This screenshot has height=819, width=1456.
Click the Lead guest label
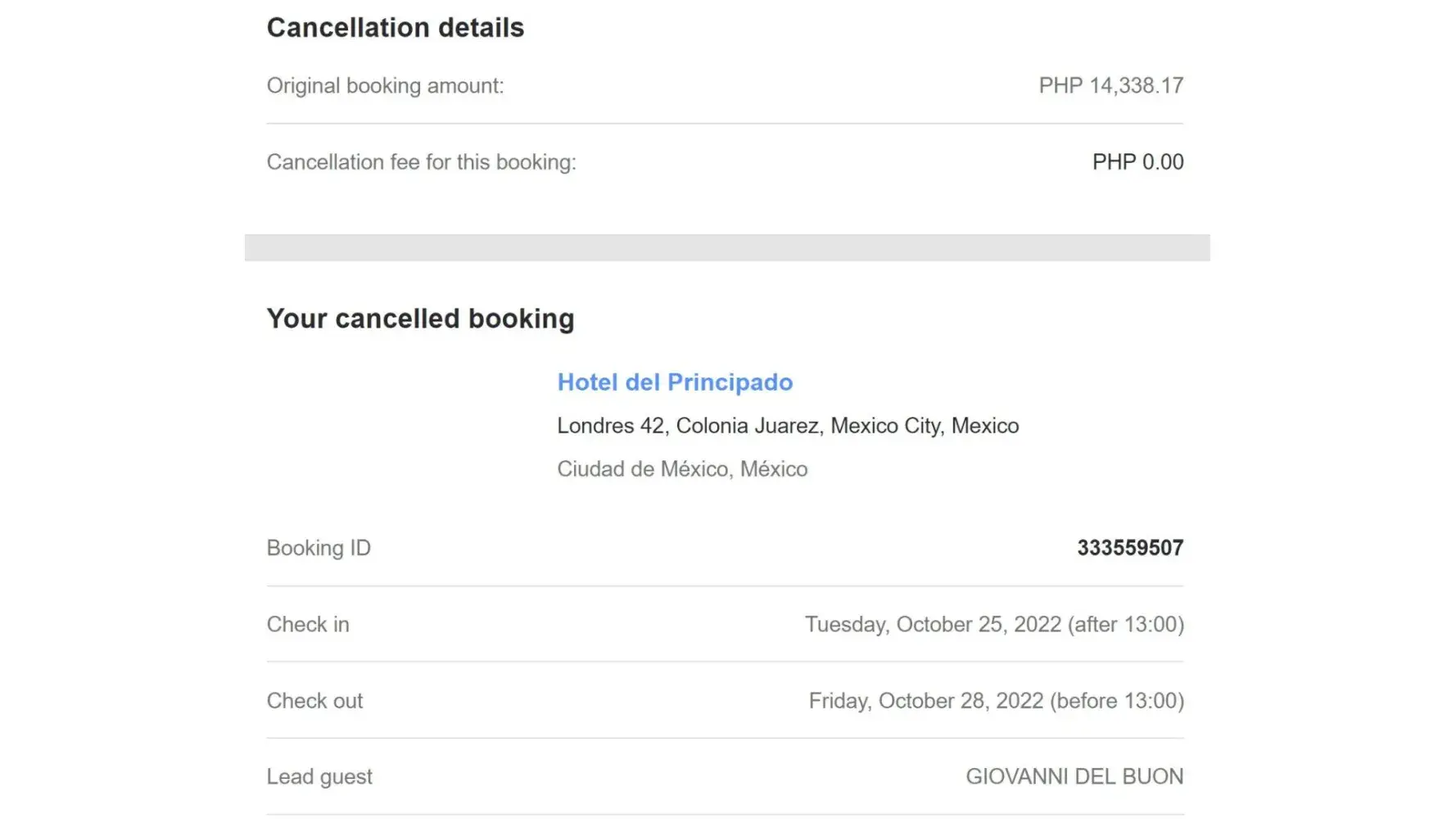click(319, 777)
